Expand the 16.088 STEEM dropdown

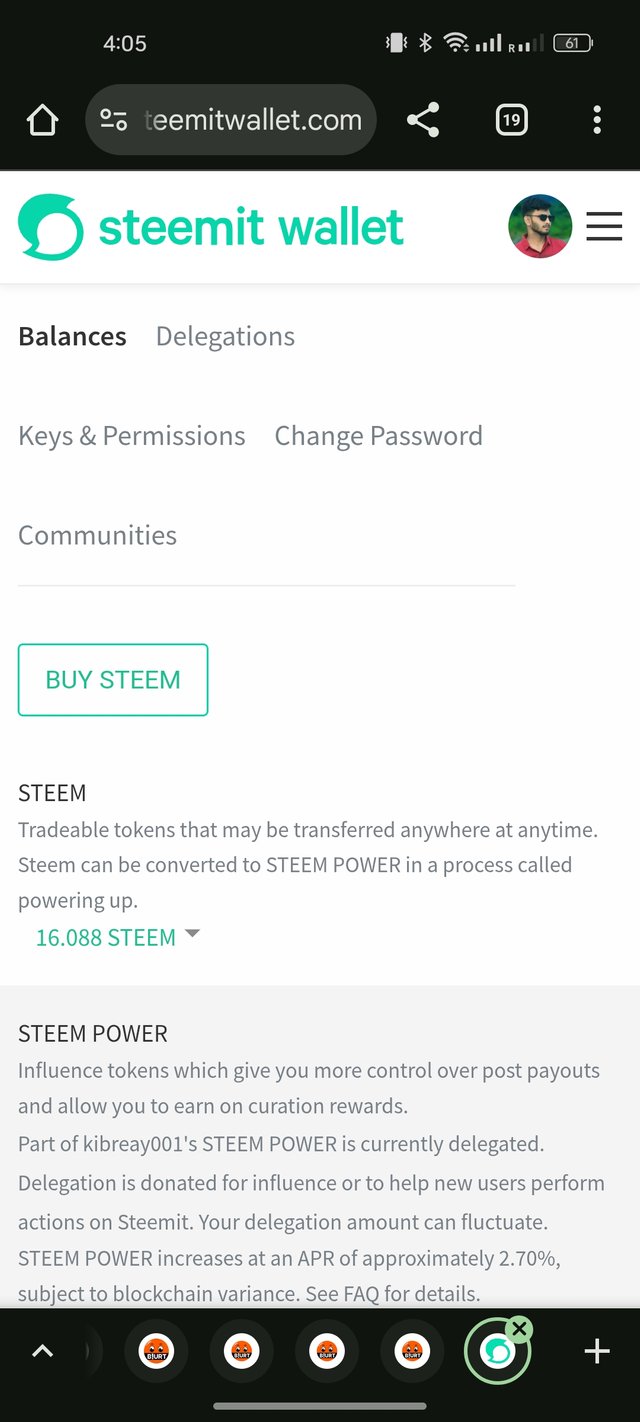[x=118, y=937]
